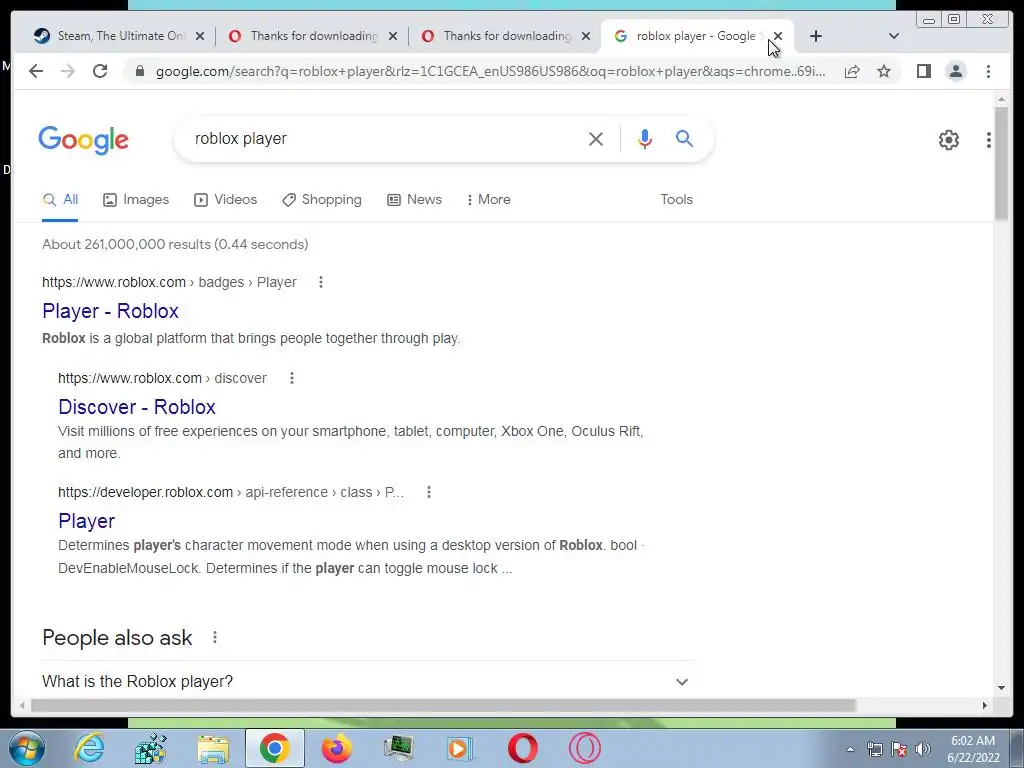The height and width of the screenshot is (768, 1024).
Task: Open the Discover - Roblox result link
Action: [137, 408]
